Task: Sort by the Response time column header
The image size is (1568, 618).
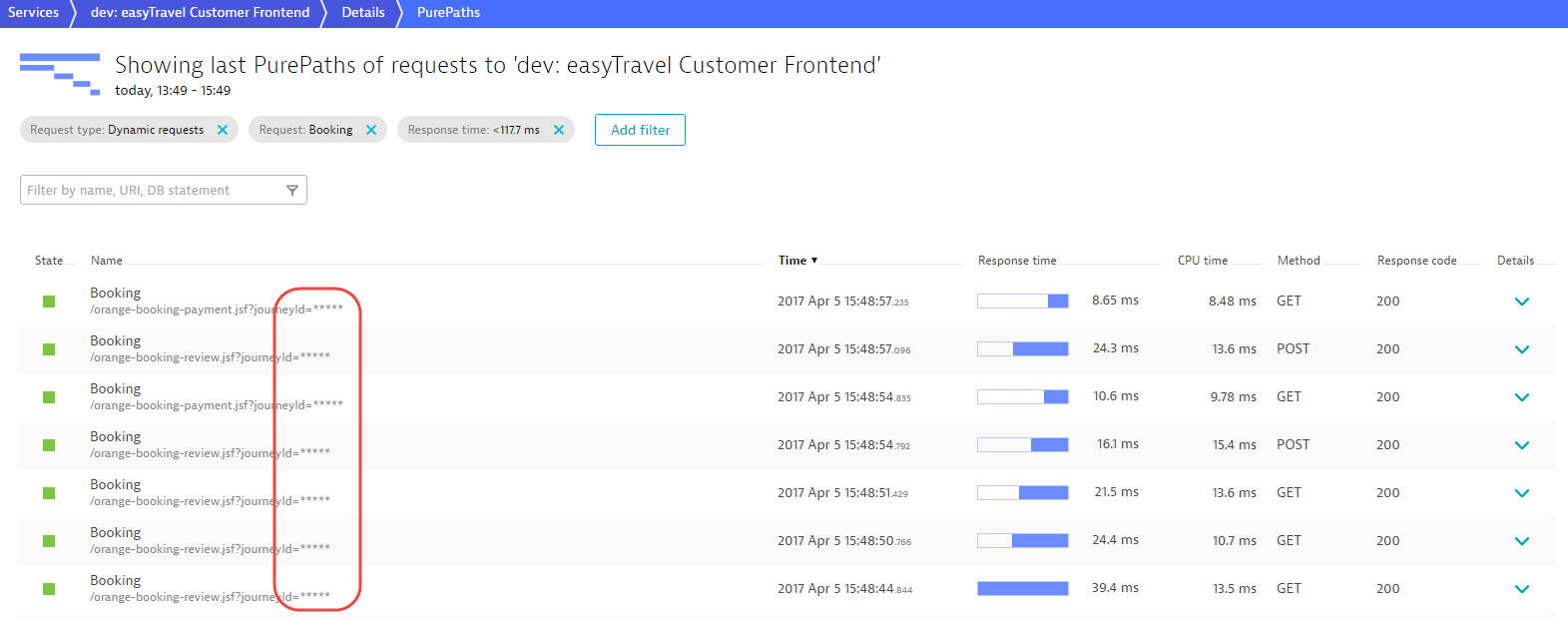Action: point(1017,261)
